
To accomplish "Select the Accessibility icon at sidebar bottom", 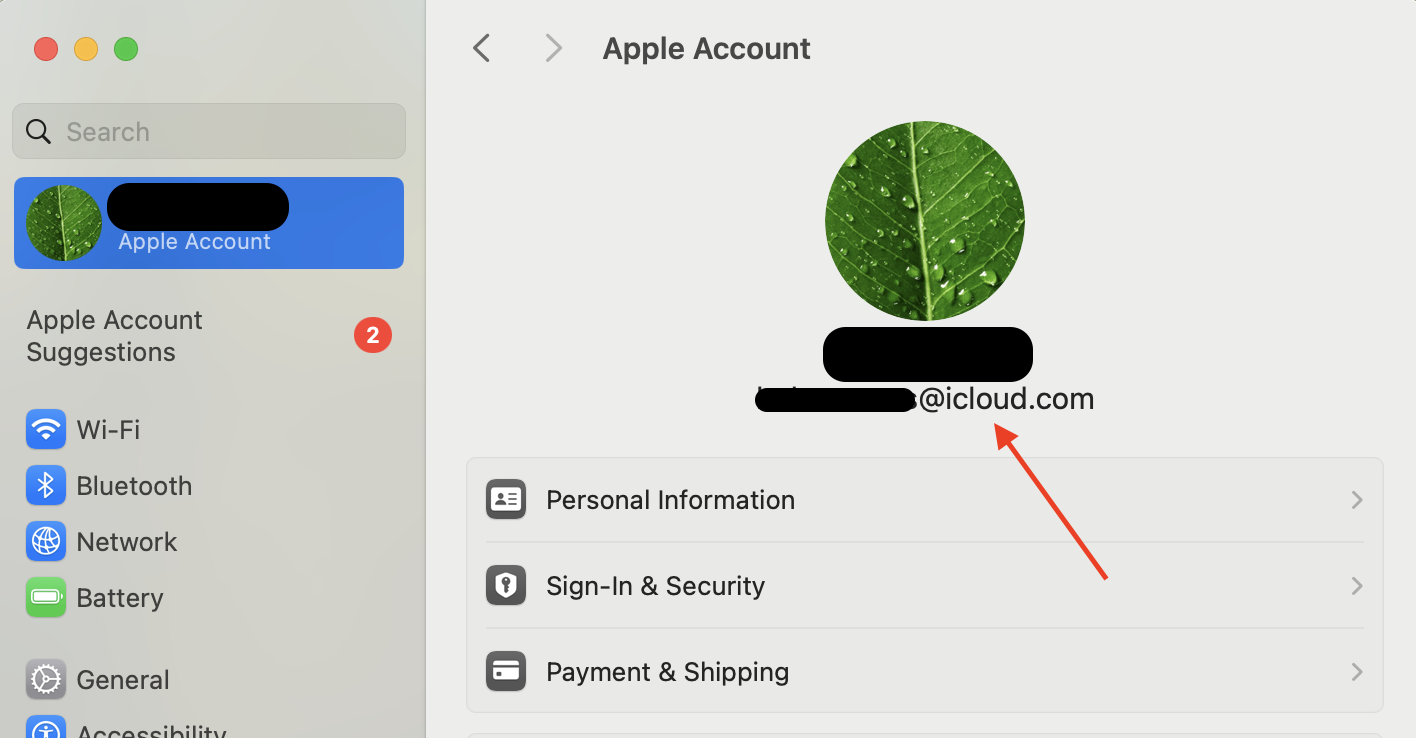I will point(46,728).
